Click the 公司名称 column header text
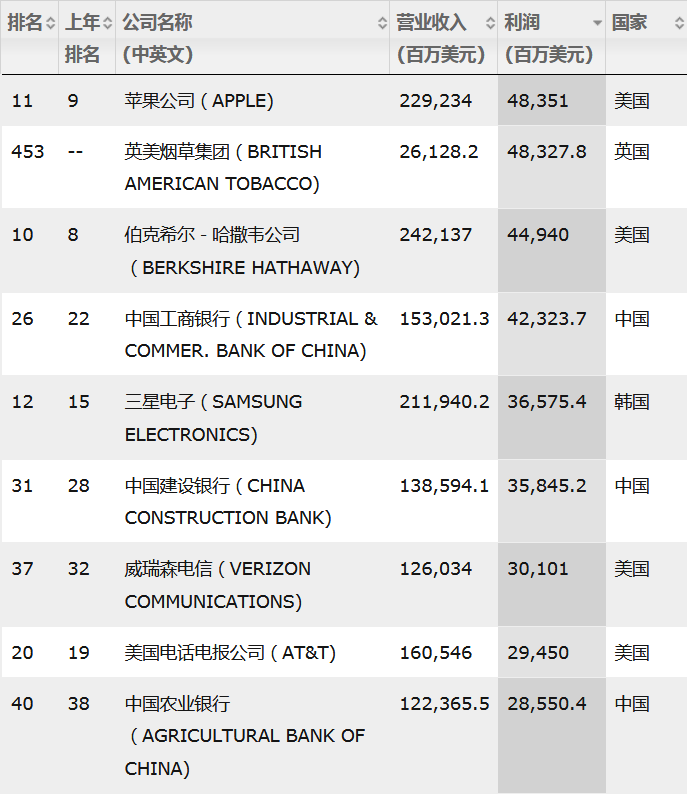The width and height of the screenshot is (687, 794). (158, 23)
